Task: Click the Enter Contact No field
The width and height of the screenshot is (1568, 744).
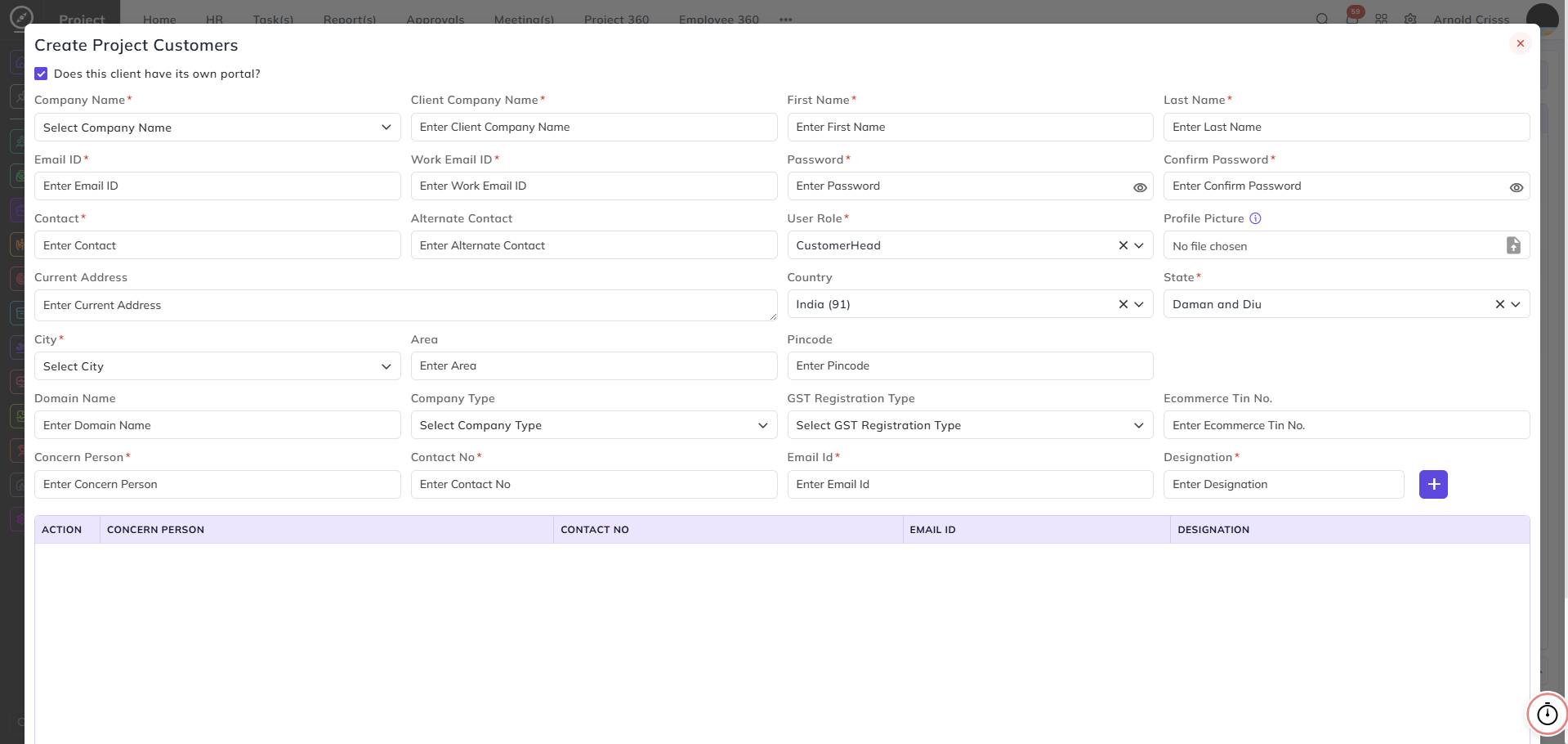Action: coord(594,484)
